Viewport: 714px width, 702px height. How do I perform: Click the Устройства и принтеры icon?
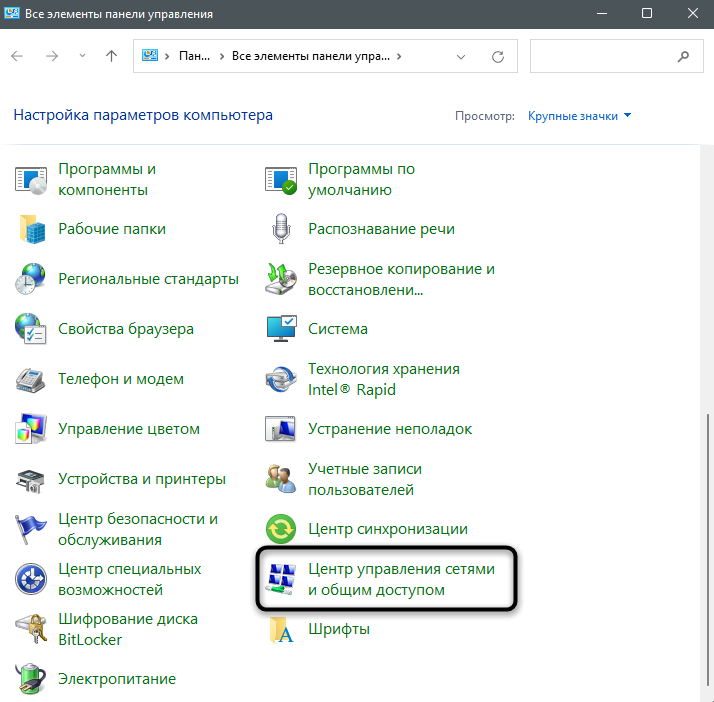tap(31, 481)
